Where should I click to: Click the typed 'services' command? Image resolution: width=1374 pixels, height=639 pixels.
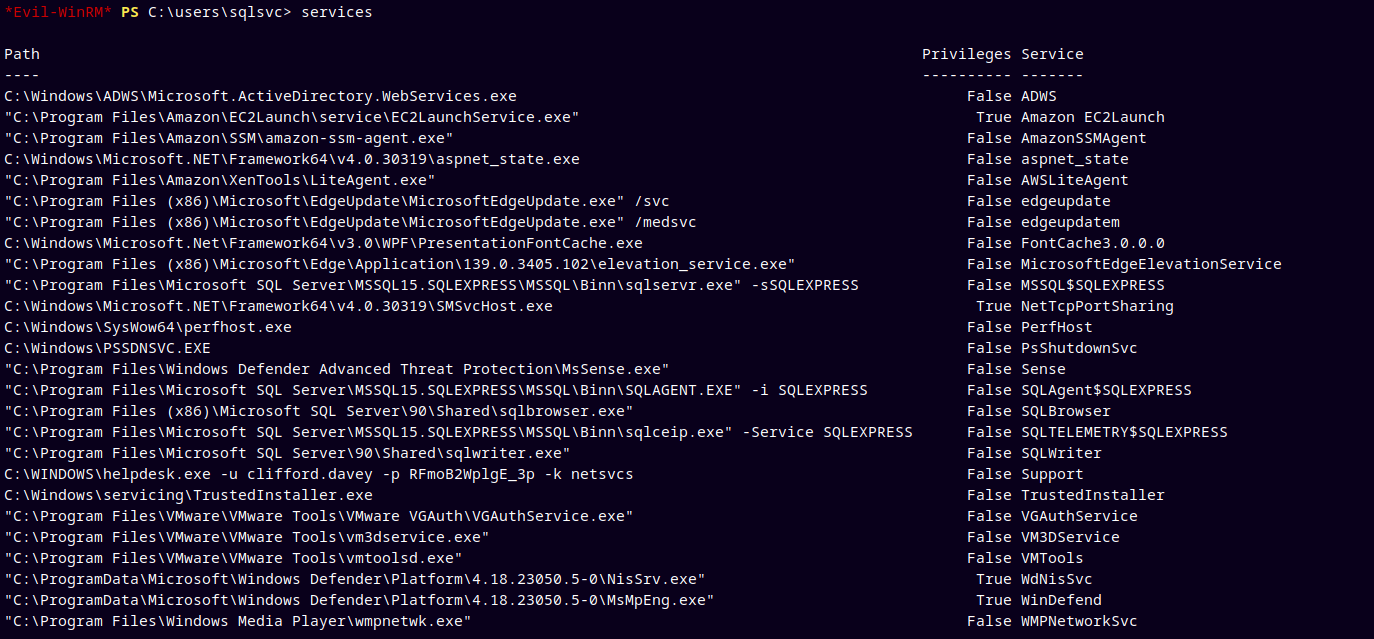336,12
